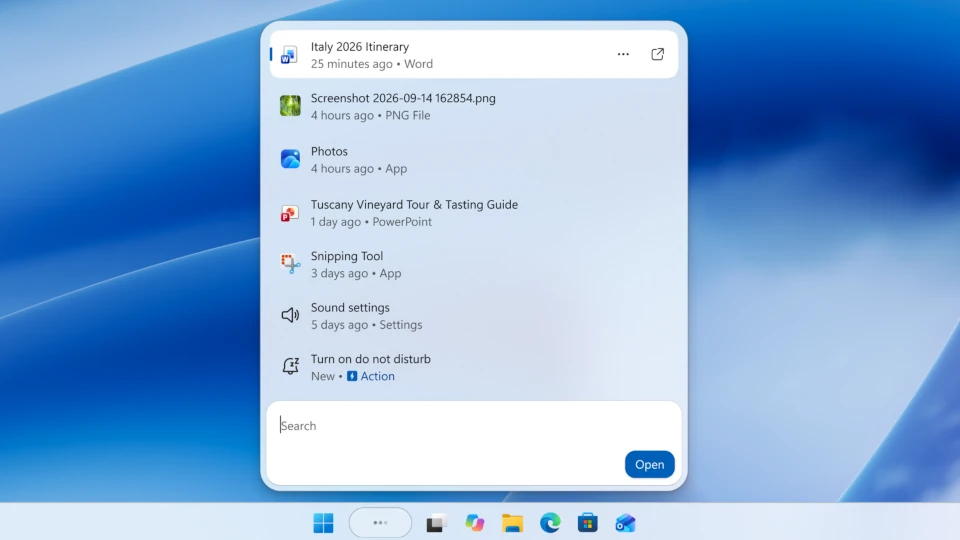
Task: Open Task View from the taskbar
Action: [437, 523]
